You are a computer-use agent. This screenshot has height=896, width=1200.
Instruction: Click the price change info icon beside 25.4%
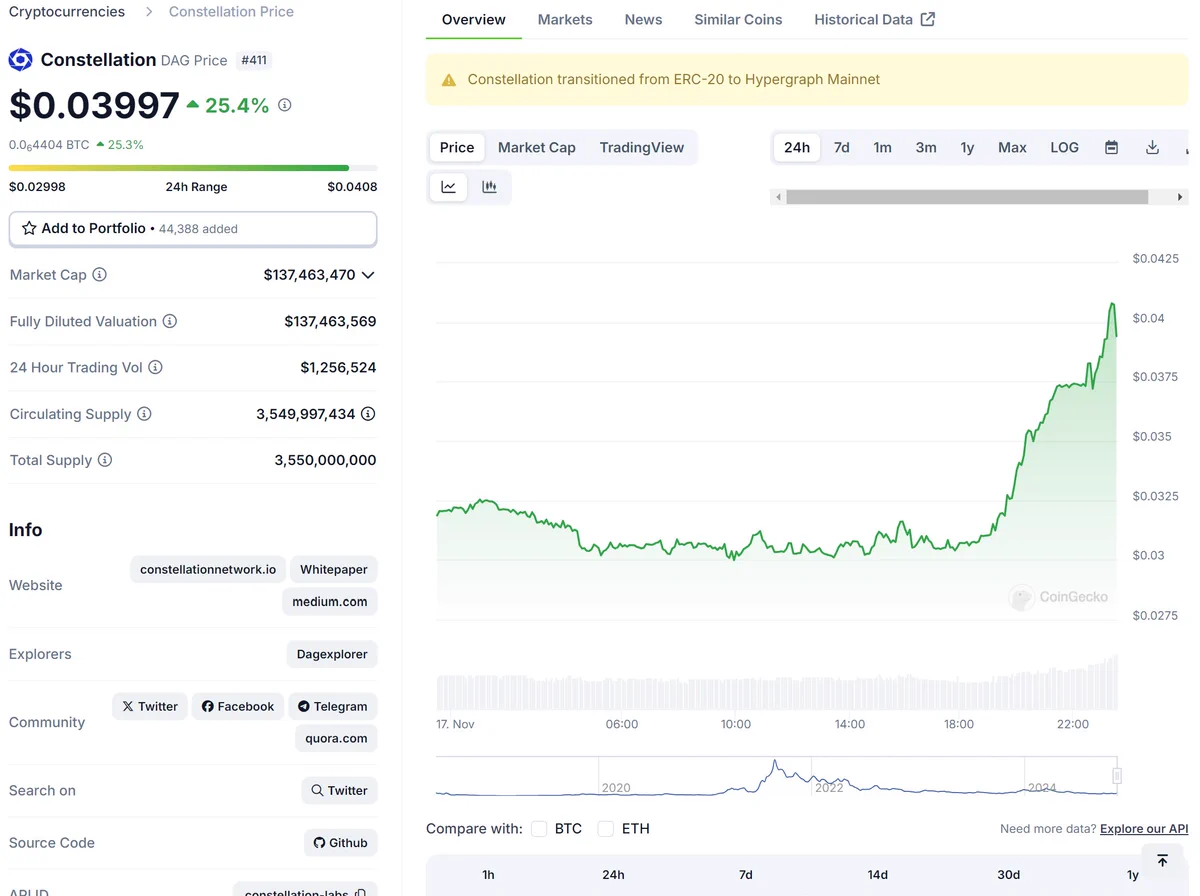pyautogui.click(x=285, y=105)
